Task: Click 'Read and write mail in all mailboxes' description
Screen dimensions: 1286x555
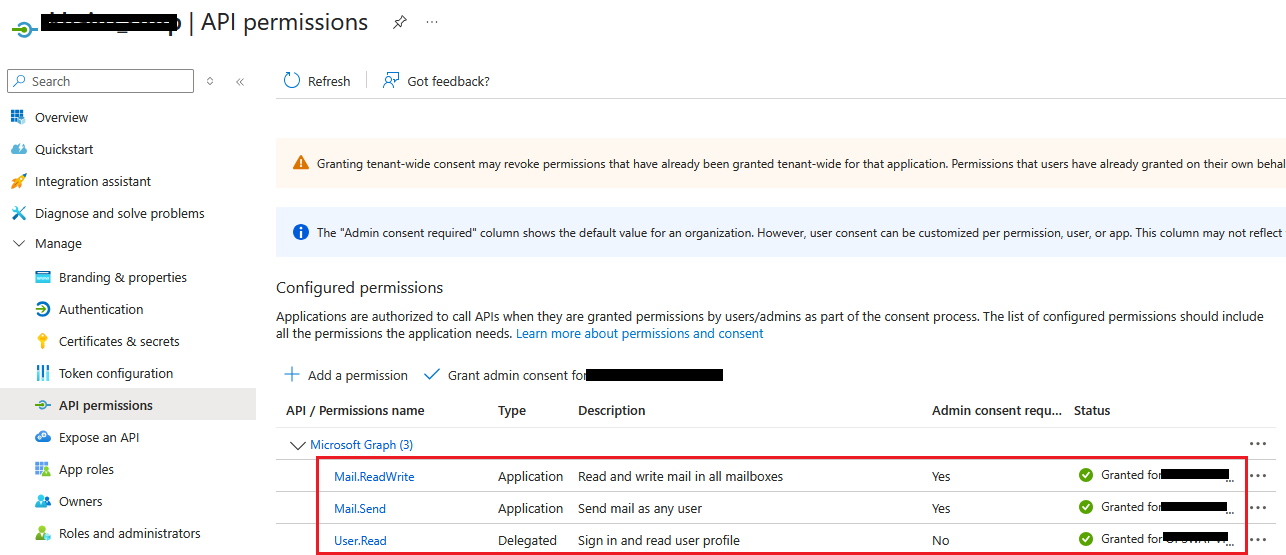Action: pos(680,477)
